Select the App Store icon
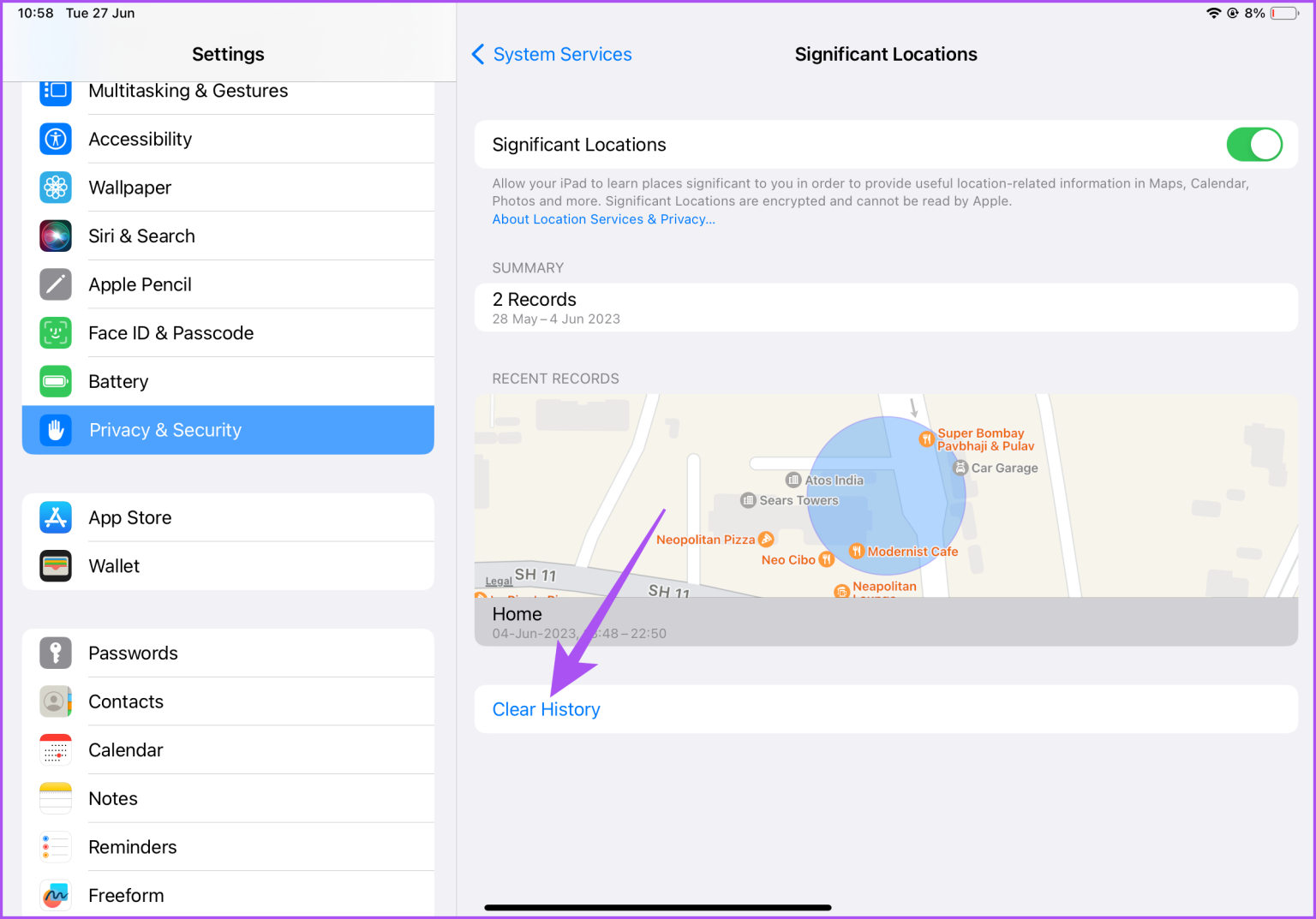The image size is (1316, 919). point(55,517)
